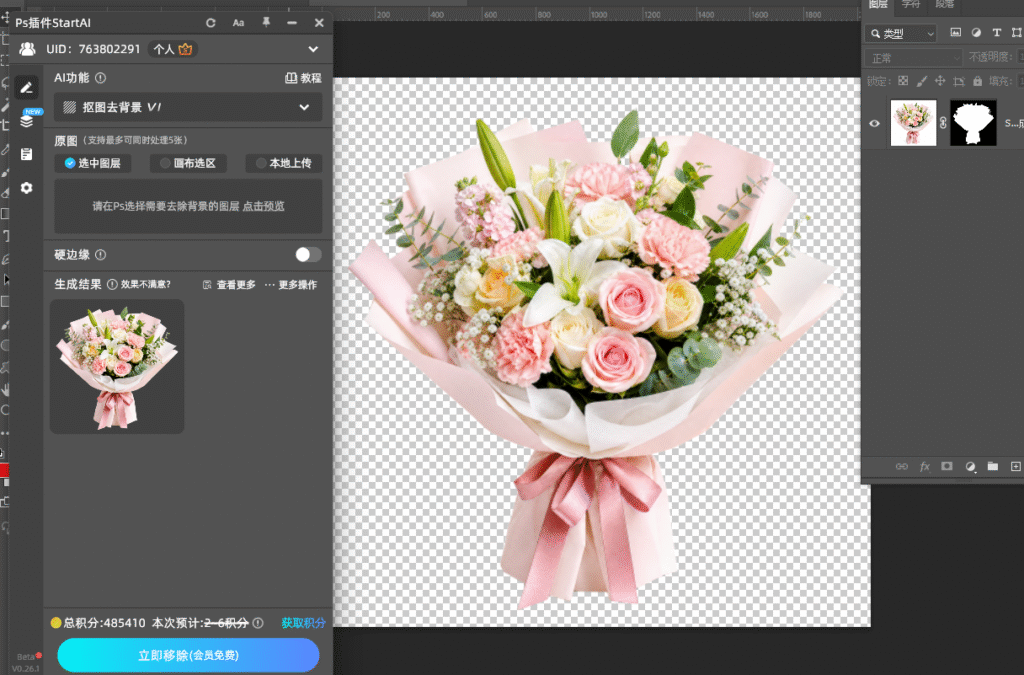Create new layer plus icon
This screenshot has height=675, width=1024.
point(1016,466)
